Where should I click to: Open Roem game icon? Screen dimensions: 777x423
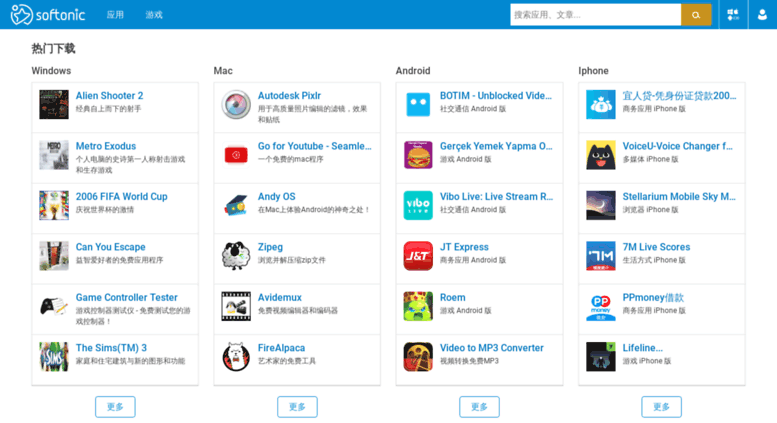click(418, 307)
